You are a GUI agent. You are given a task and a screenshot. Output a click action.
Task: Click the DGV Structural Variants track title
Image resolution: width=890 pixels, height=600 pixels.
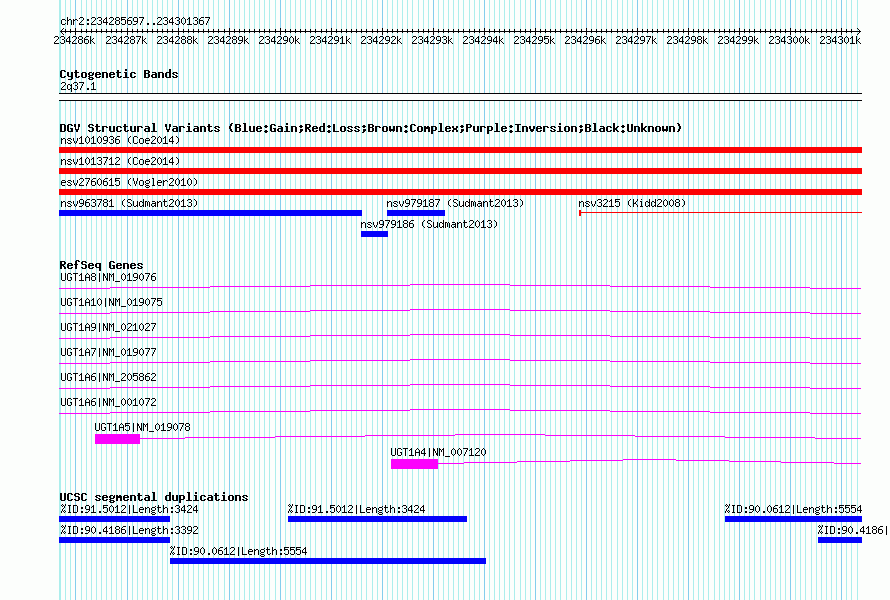click(x=371, y=128)
